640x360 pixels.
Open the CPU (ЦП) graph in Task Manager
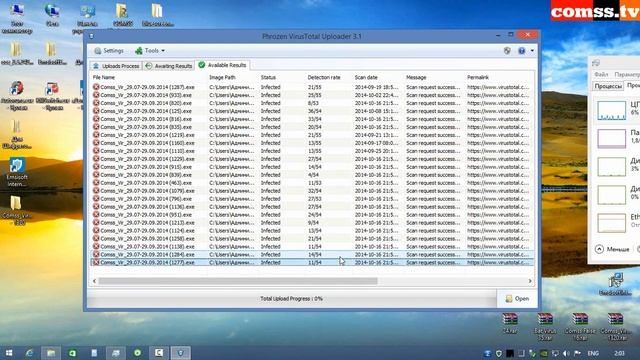coord(611,110)
